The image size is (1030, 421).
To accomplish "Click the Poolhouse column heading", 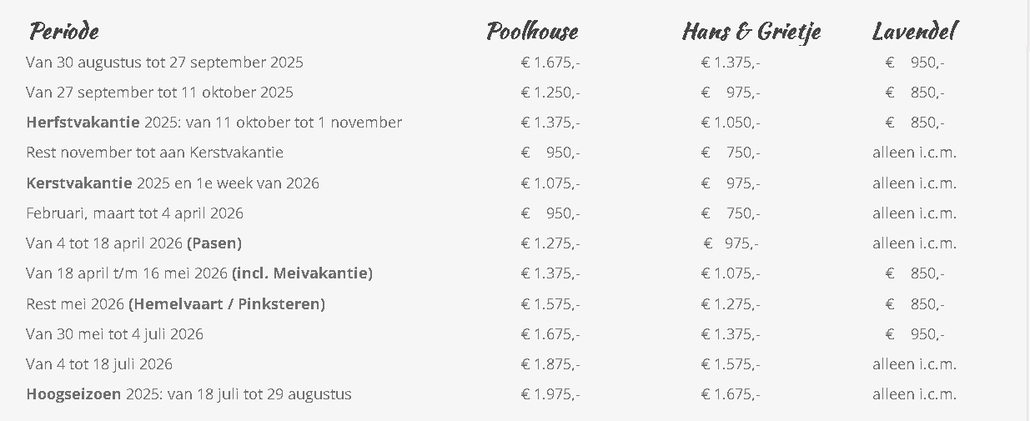I will click(x=533, y=31).
